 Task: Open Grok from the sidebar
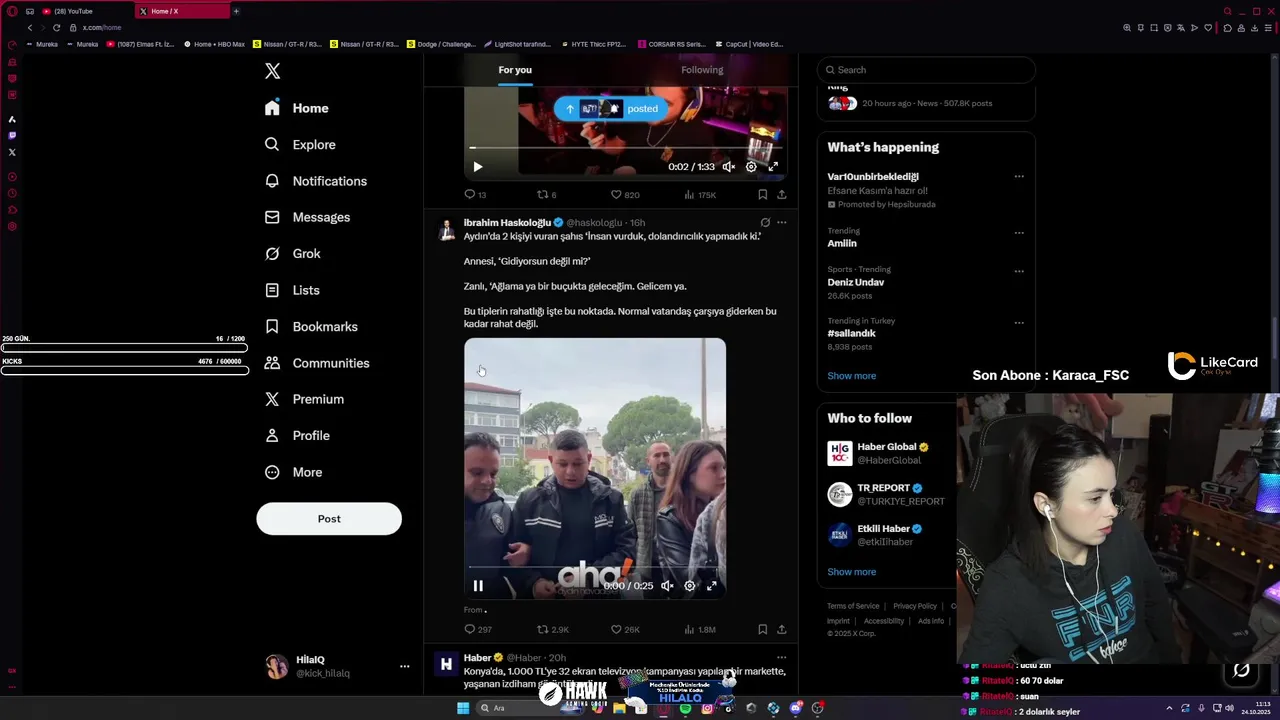[292, 254]
